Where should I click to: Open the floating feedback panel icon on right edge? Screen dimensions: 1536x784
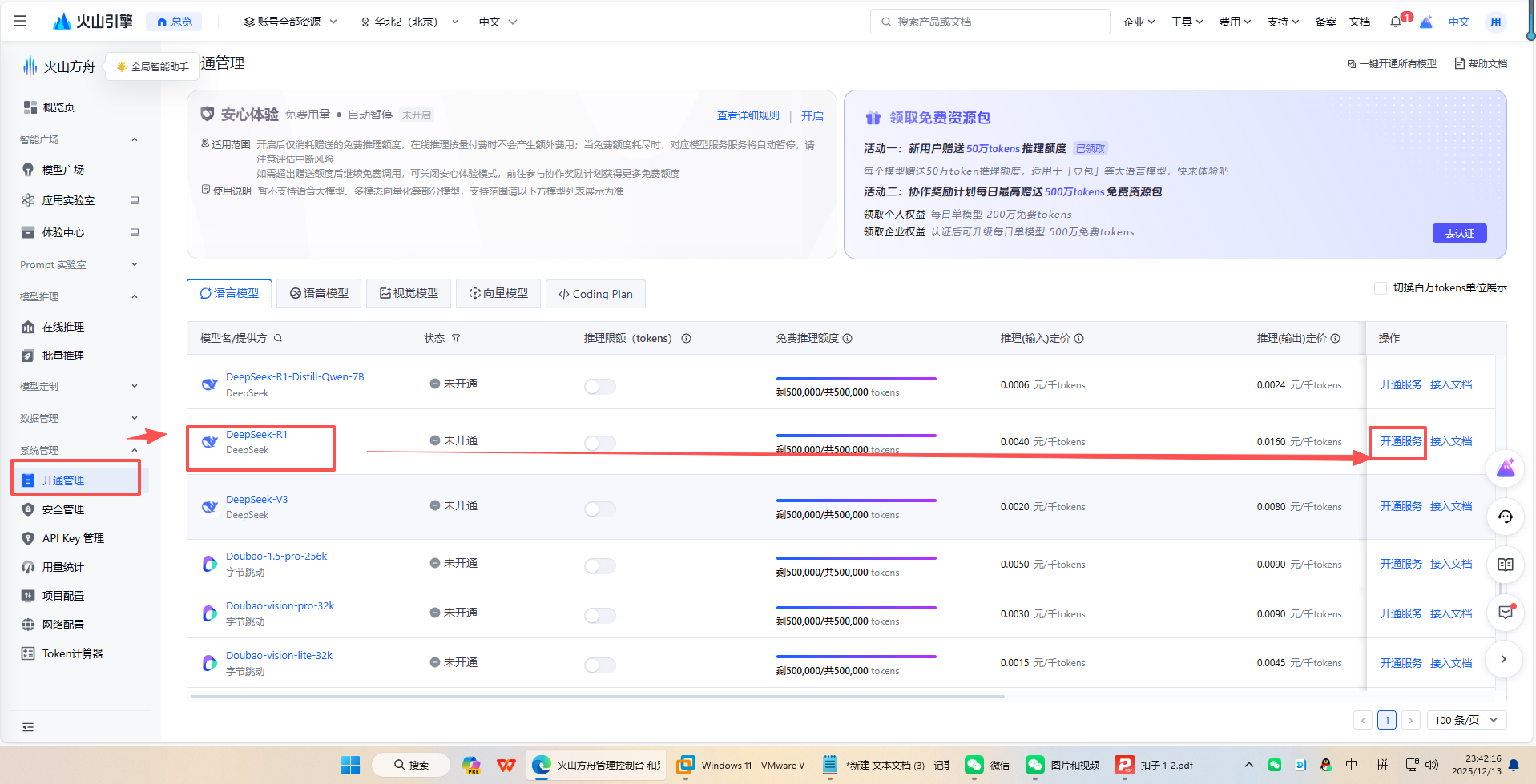[x=1506, y=612]
